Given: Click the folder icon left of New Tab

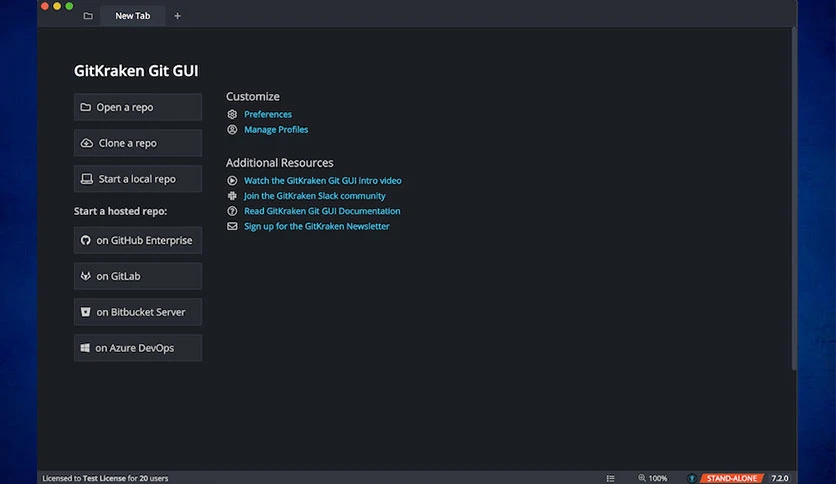Looking at the screenshot, I should pyautogui.click(x=88, y=16).
